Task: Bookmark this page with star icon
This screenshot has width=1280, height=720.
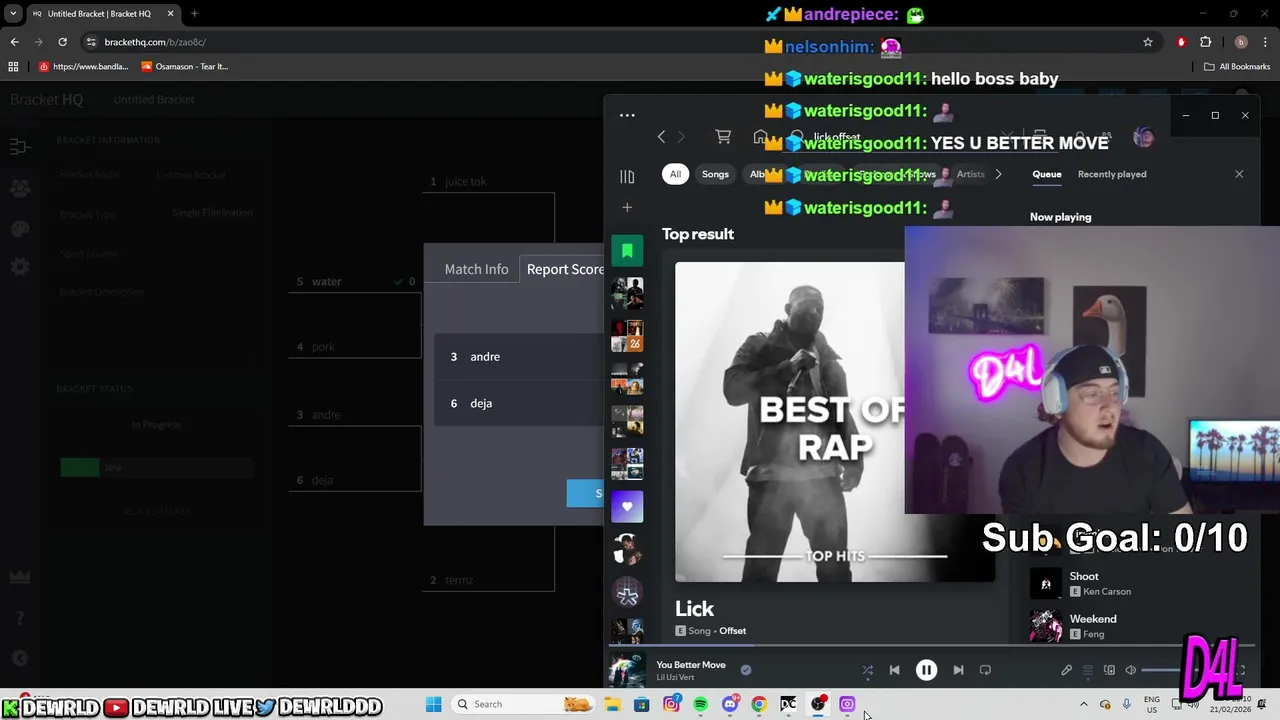Action: pos(1148,42)
